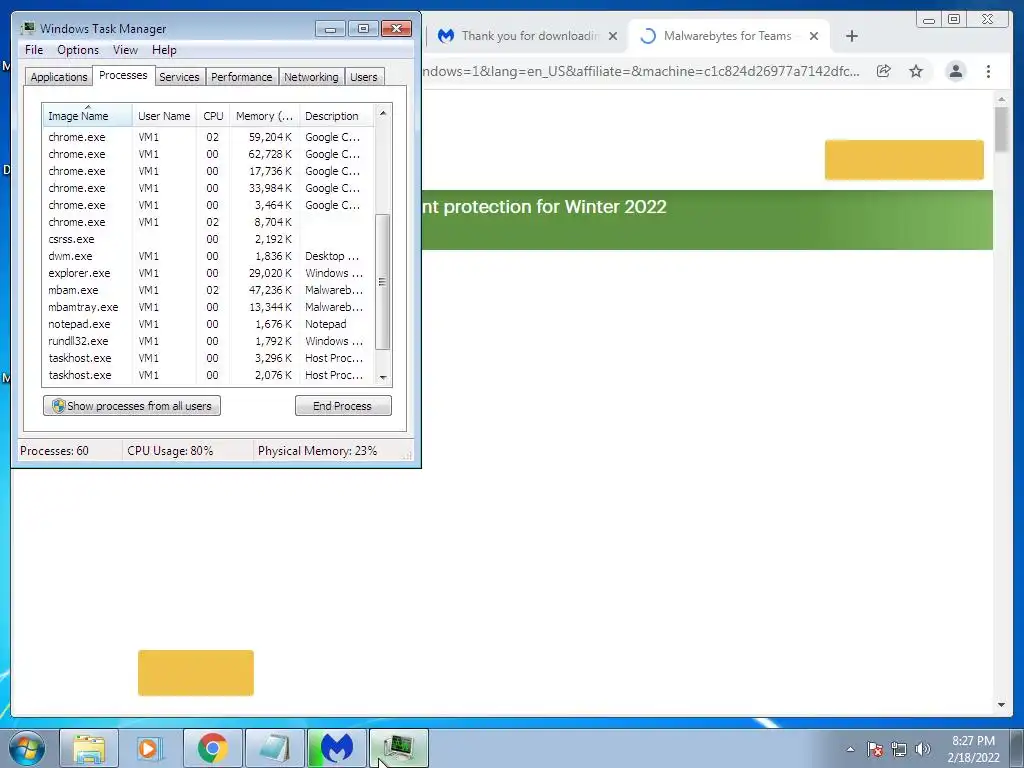Select chrome.exe using 59,204 K memory
The width and height of the screenshot is (1024, 768).
209,137
